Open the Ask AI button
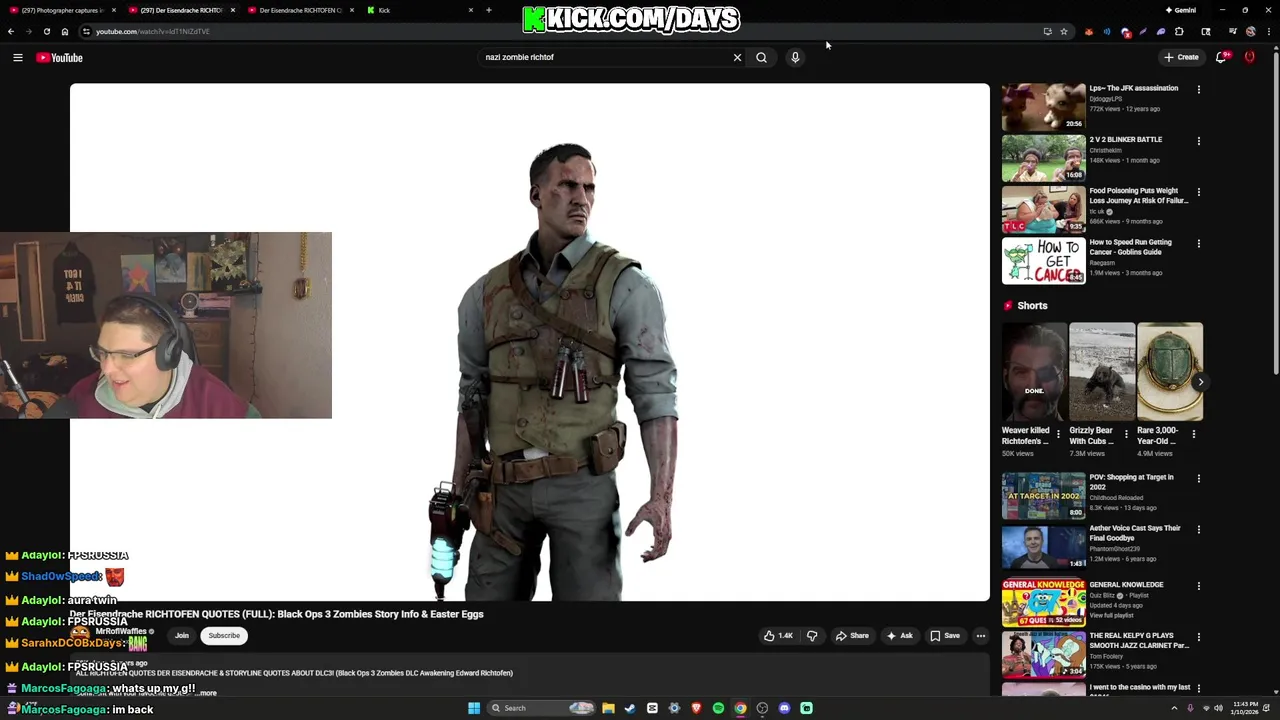The width and height of the screenshot is (1280, 720). point(899,636)
